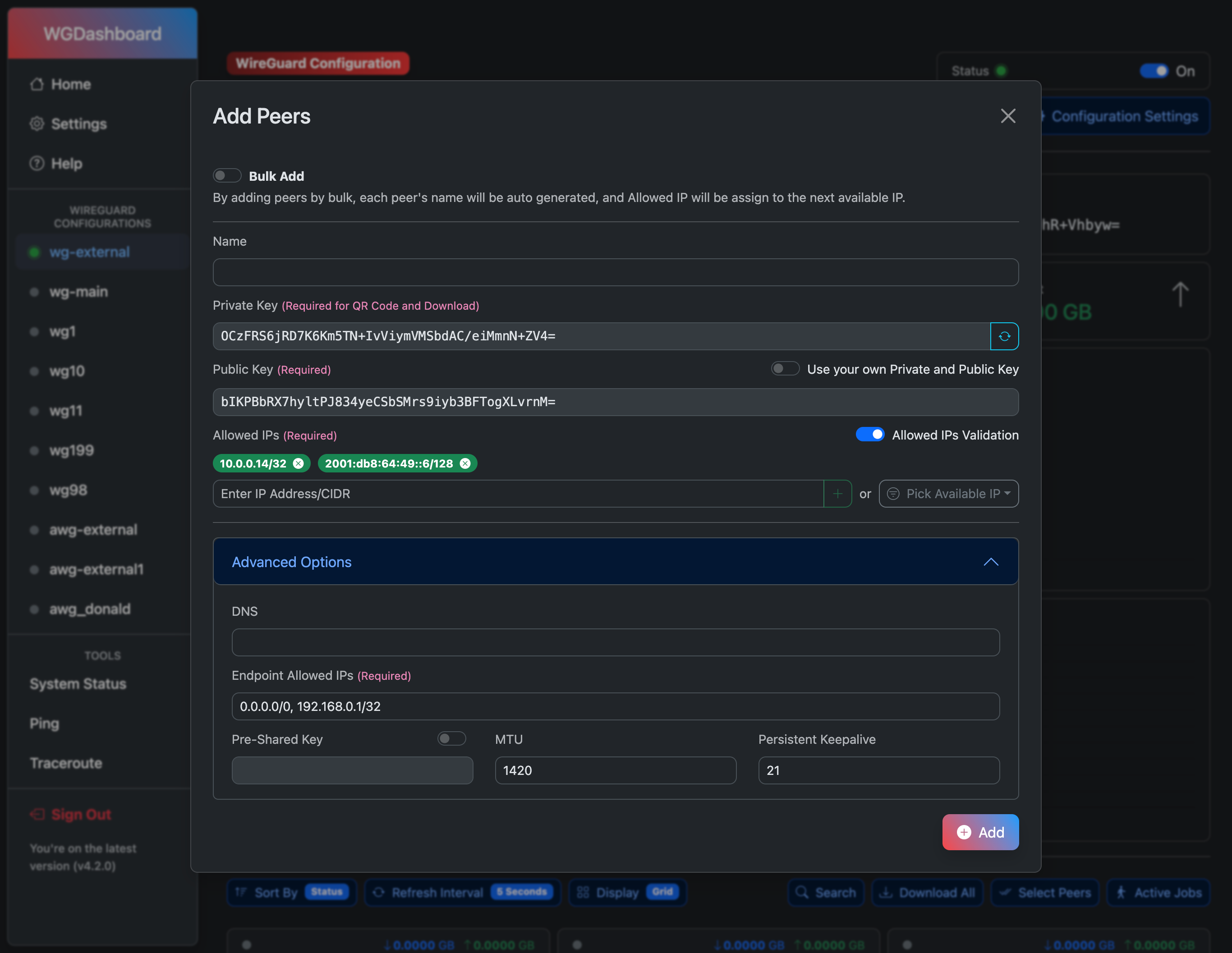Open Help in the sidebar
The image size is (1232, 953).
(x=103, y=164)
